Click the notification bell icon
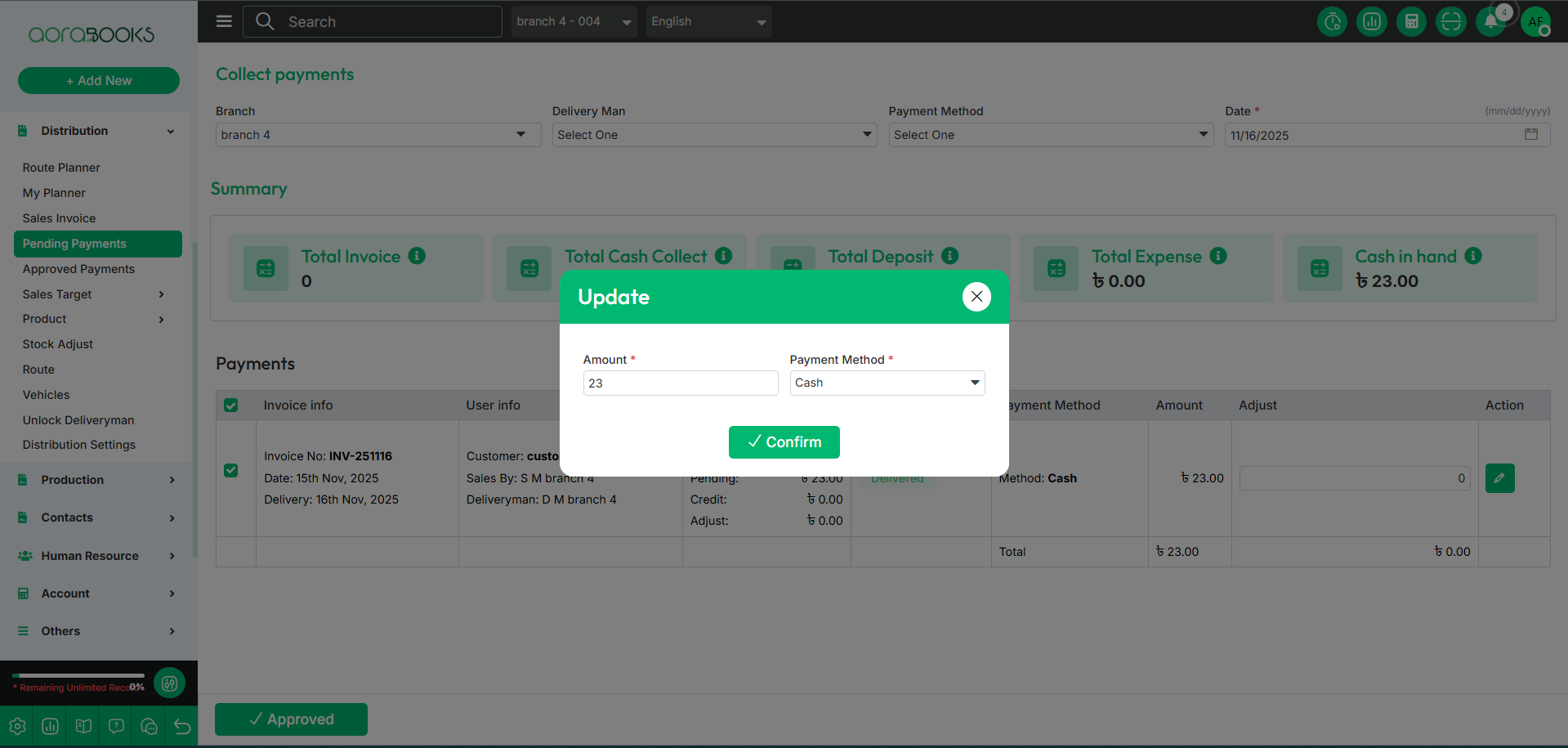The image size is (1568, 748). tap(1490, 22)
